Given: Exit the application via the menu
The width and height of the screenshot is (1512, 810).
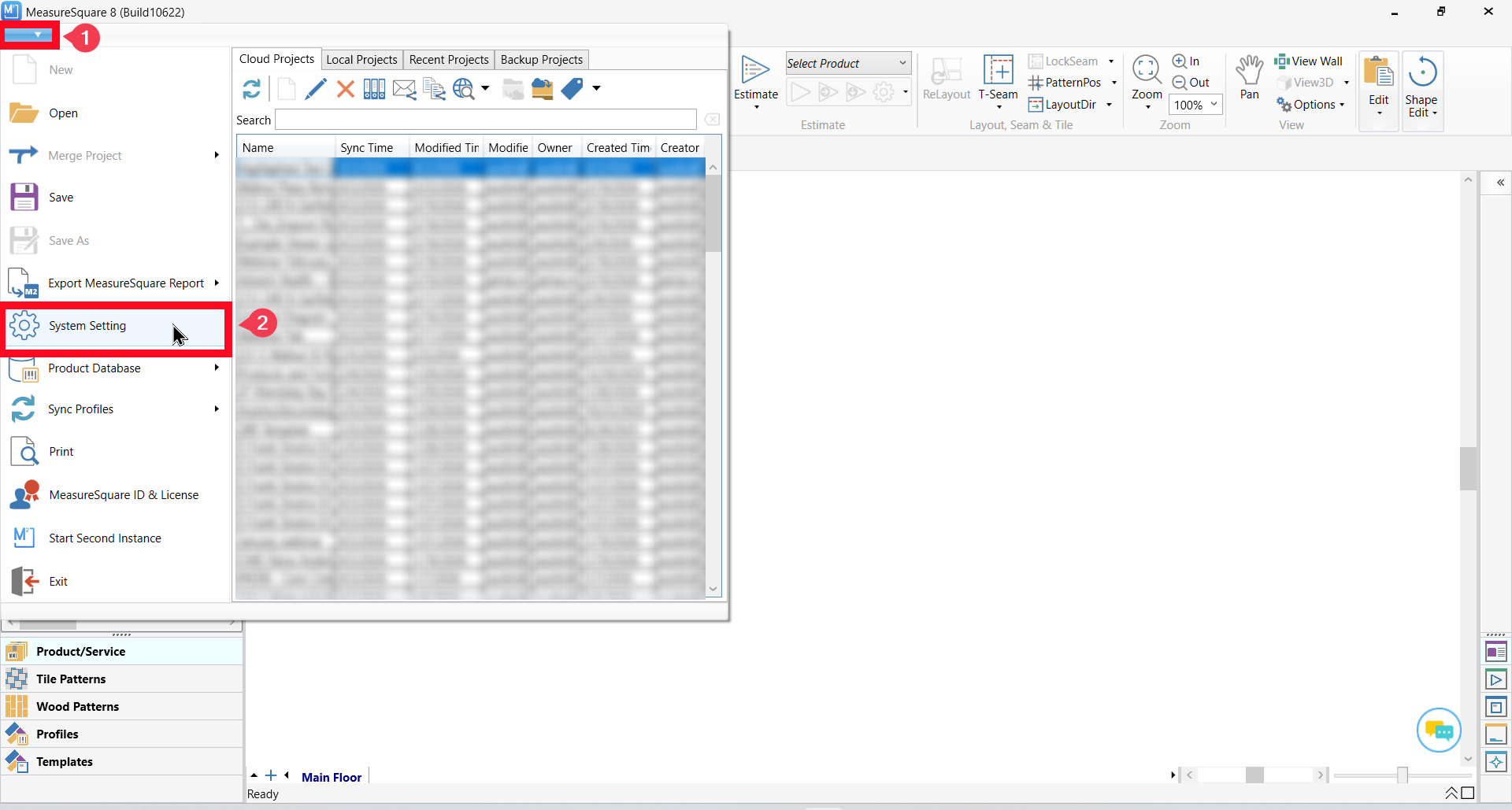Looking at the screenshot, I should 115,582.
